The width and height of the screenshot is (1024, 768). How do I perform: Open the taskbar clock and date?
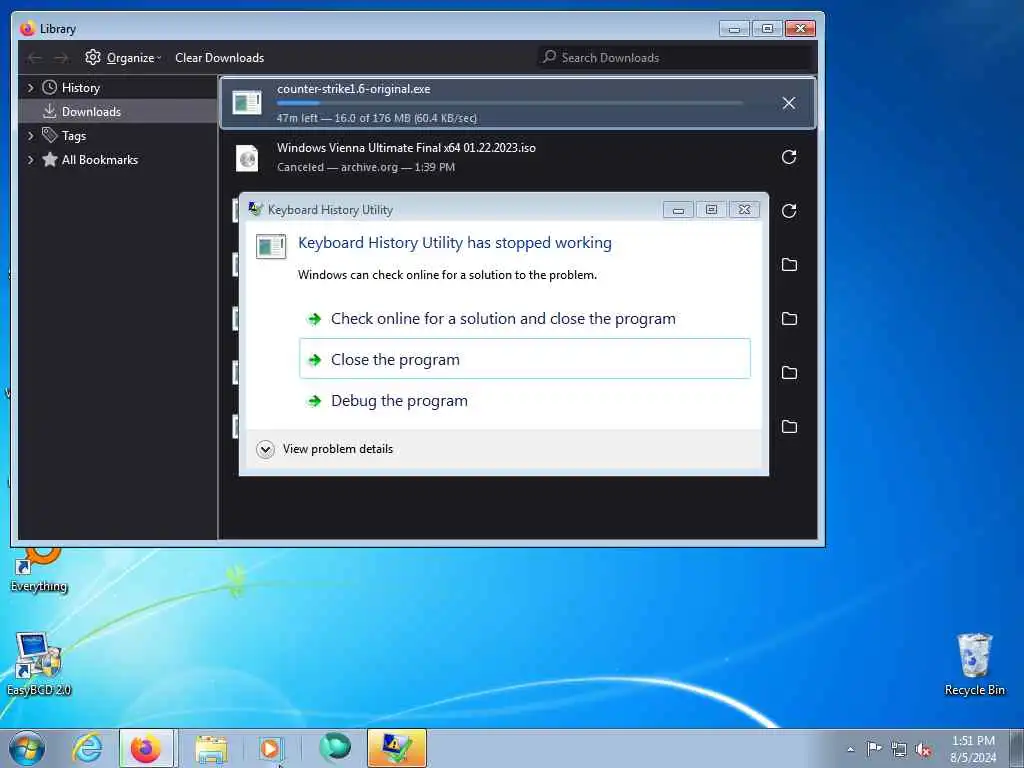(973, 749)
